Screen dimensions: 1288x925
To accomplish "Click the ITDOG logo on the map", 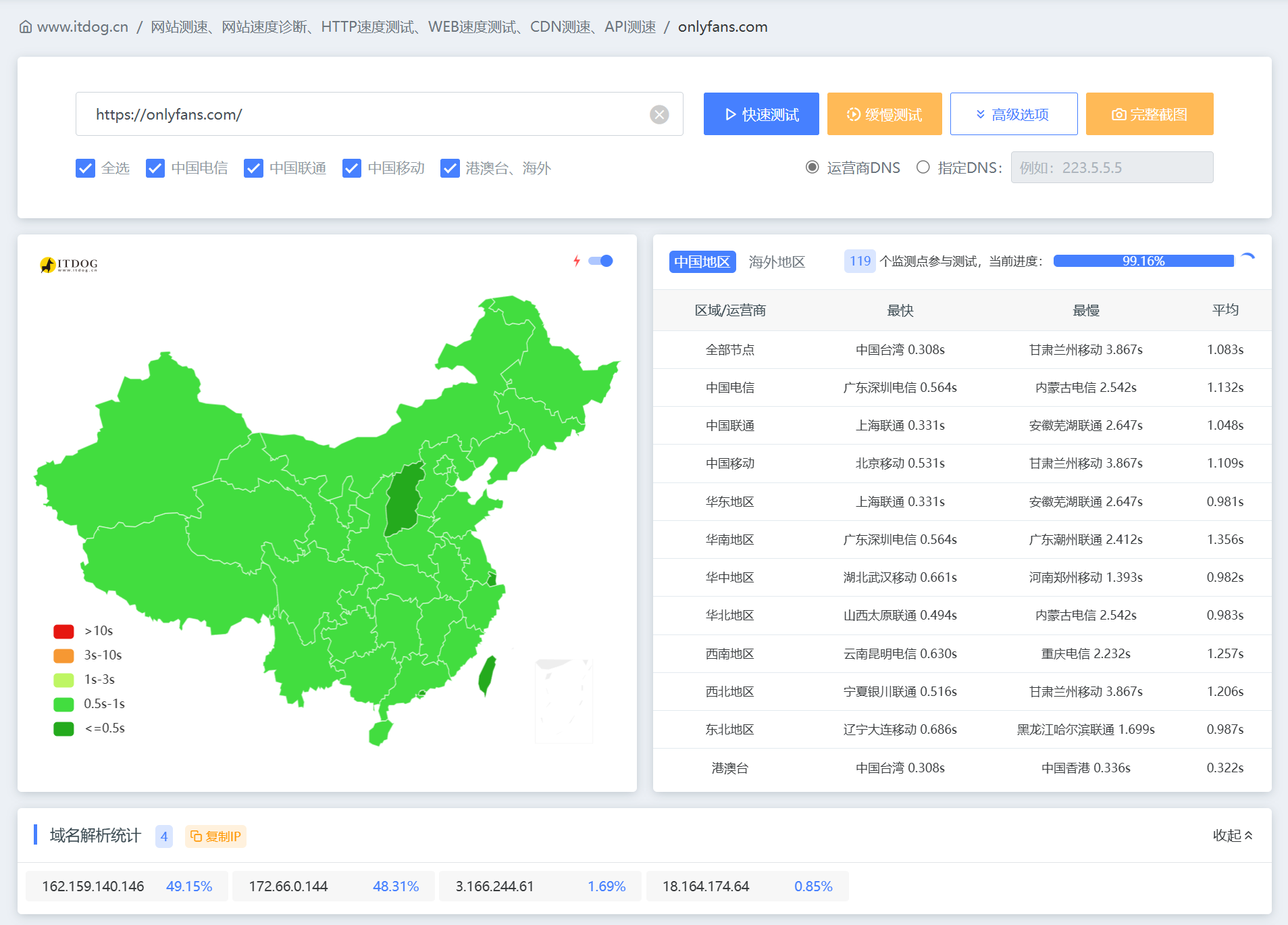I will pos(69,264).
